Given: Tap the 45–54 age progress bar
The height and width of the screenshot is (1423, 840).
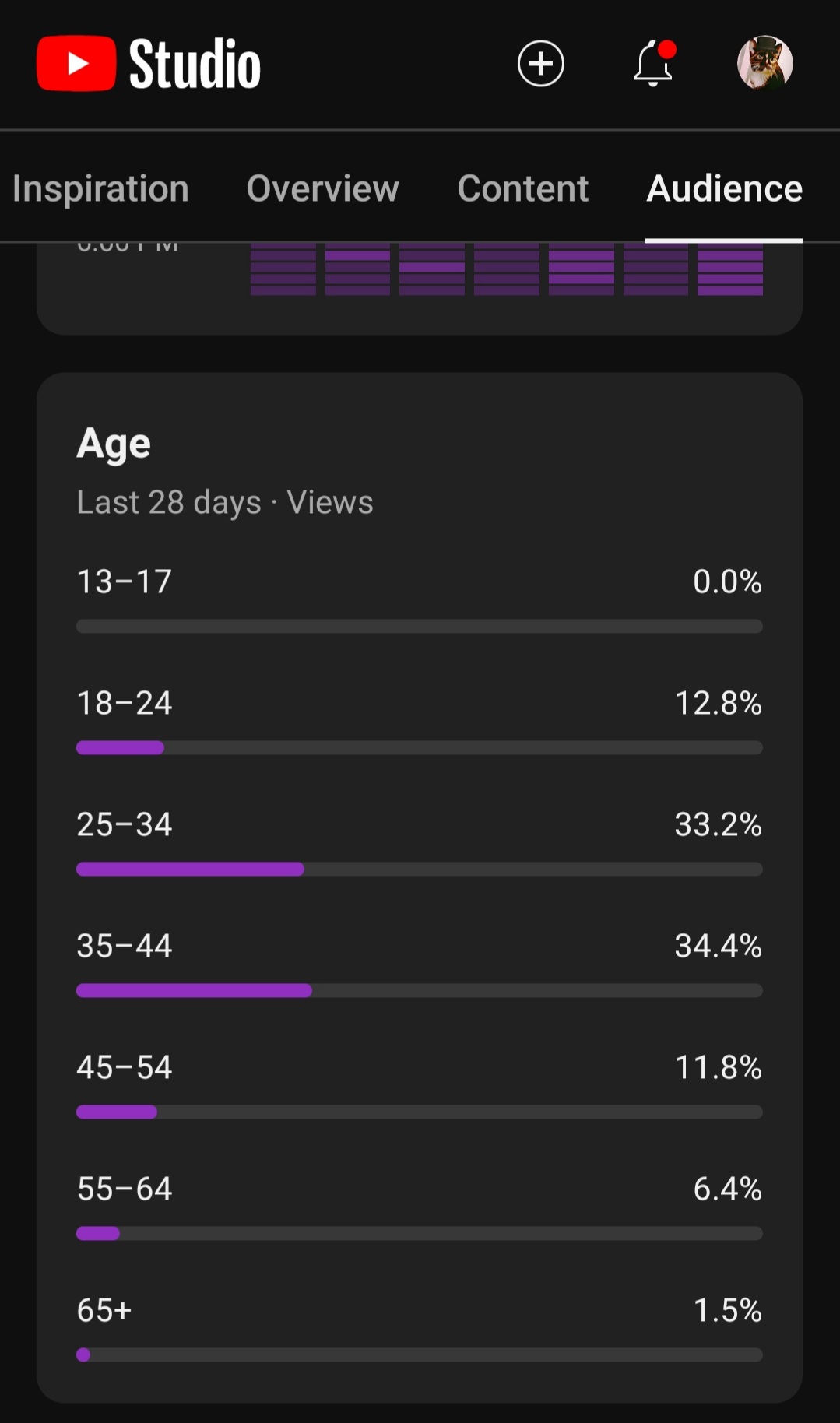Looking at the screenshot, I should (419, 1112).
